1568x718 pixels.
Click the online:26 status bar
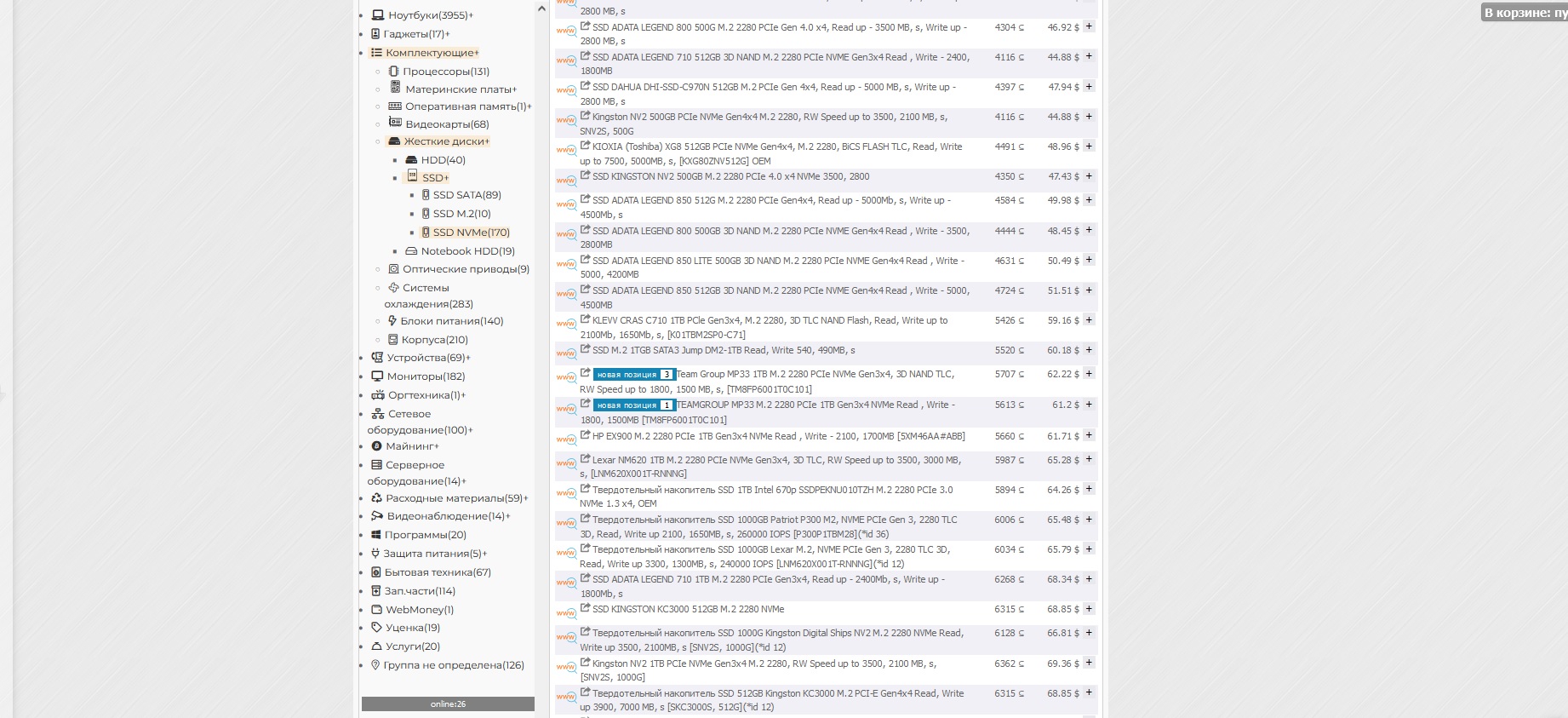click(448, 704)
